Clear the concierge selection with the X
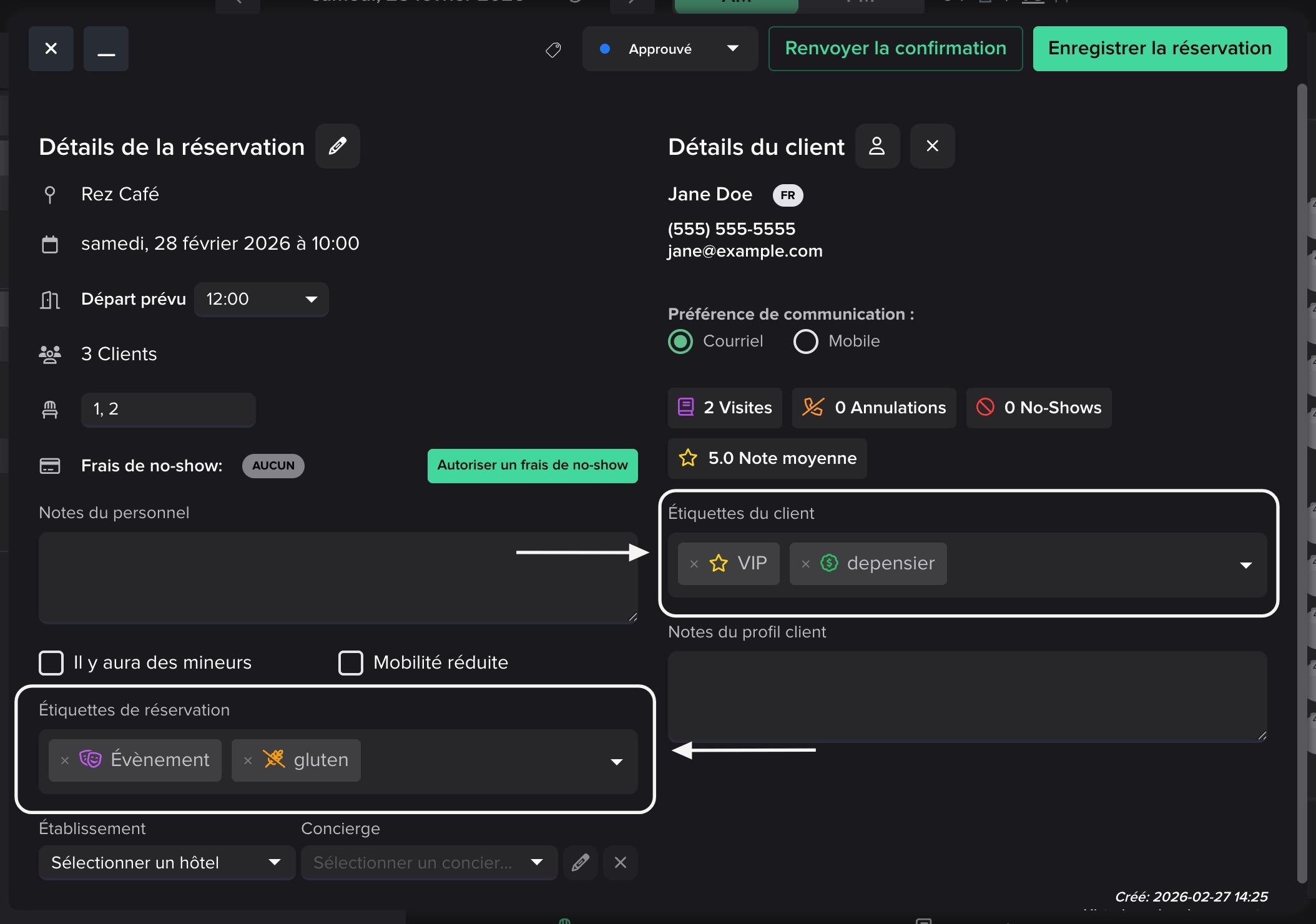This screenshot has height=924, width=1316. coord(620,863)
